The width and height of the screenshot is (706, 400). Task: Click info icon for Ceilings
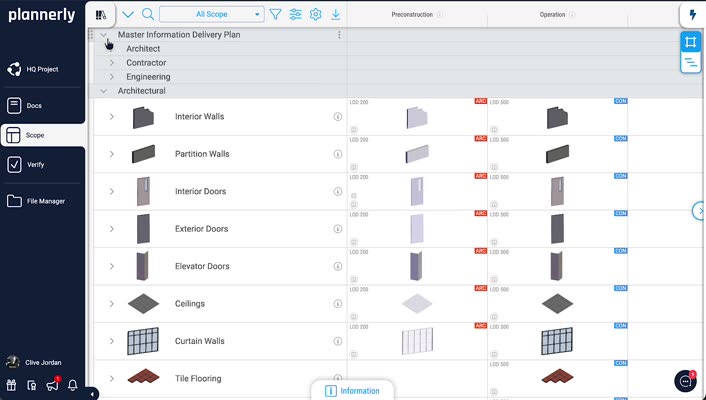pyautogui.click(x=338, y=304)
